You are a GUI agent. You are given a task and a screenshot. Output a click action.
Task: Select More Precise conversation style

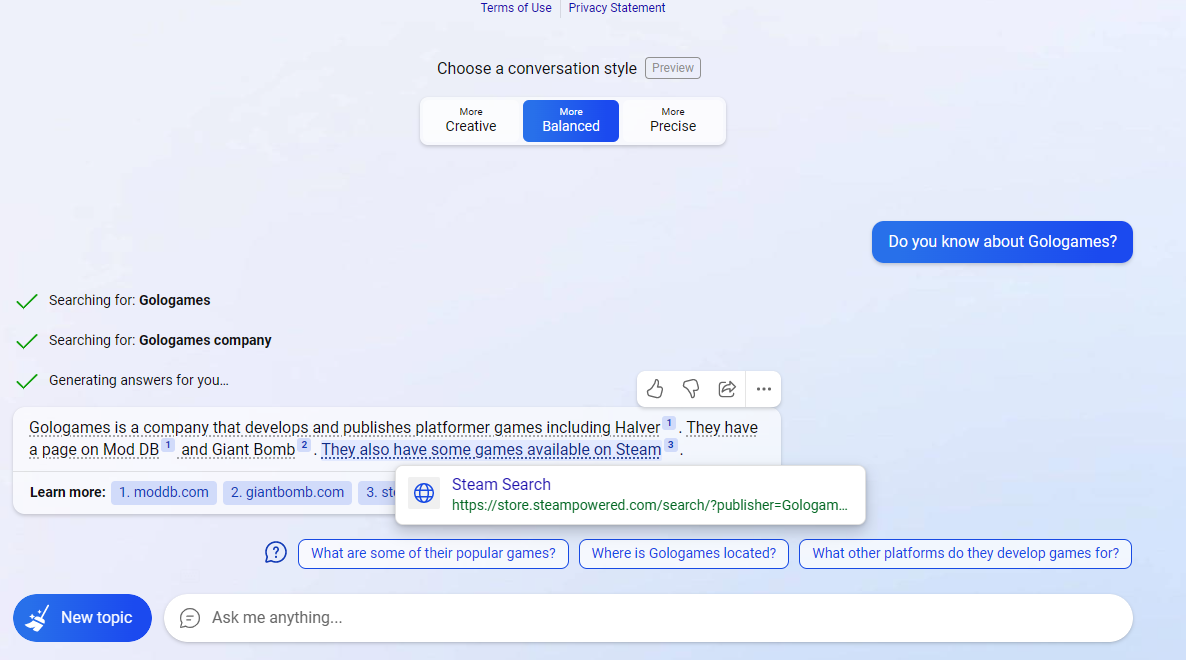coord(672,120)
